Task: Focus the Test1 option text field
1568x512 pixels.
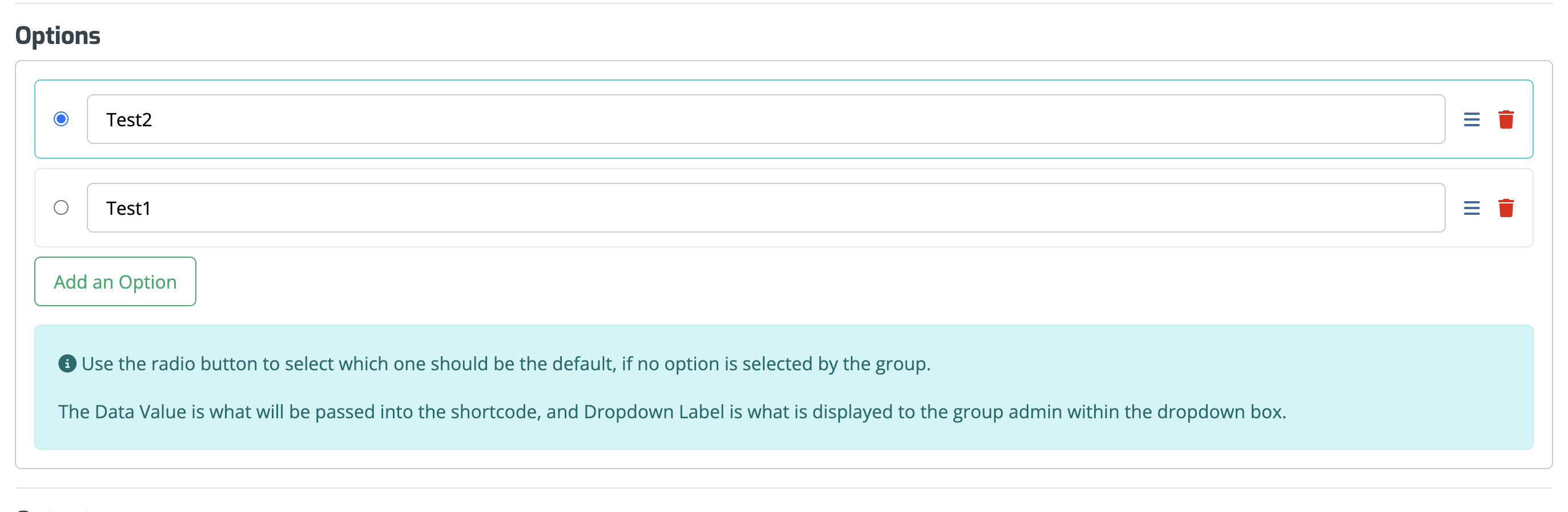Action: pyautogui.click(x=765, y=207)
